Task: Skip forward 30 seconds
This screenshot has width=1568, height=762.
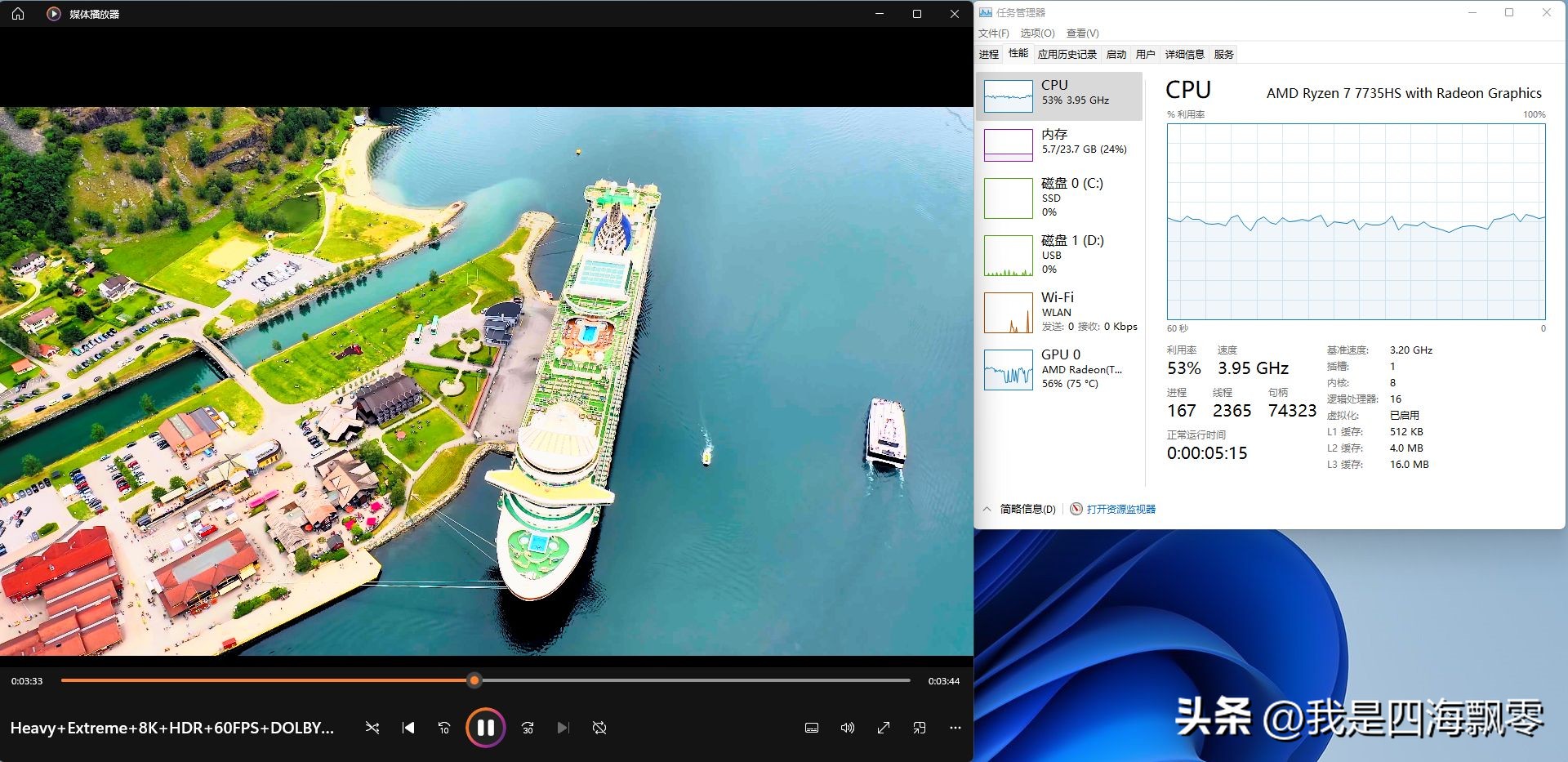Action: point(528,728)
